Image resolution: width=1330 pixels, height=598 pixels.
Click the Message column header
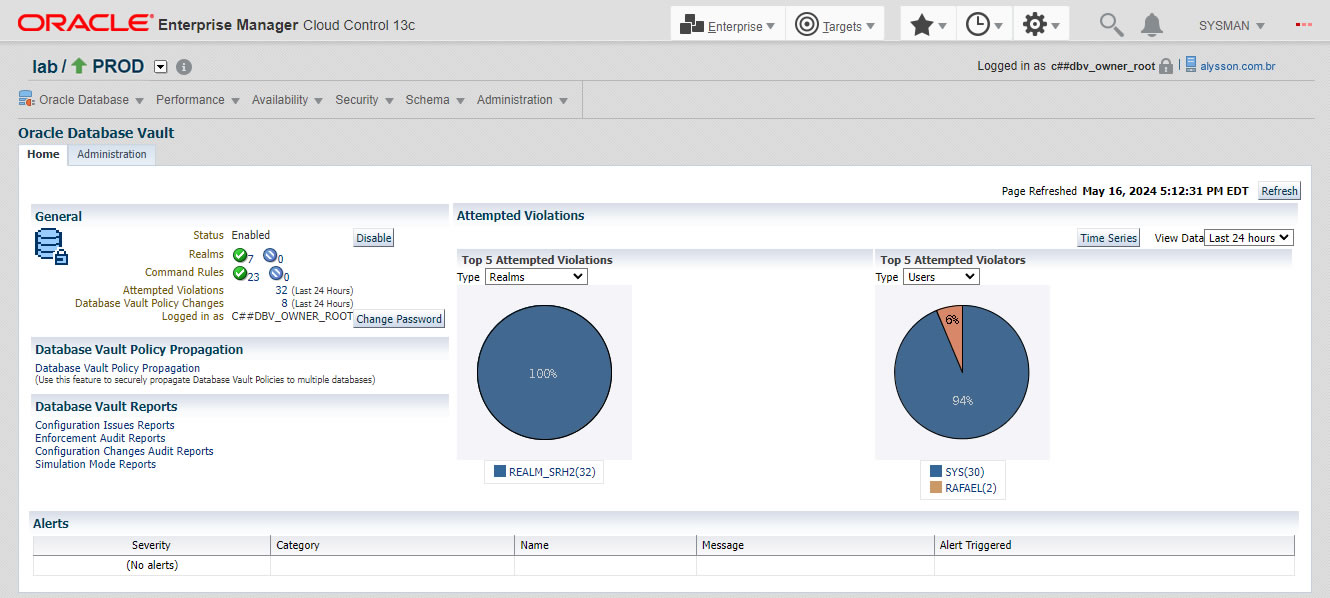(815, 545)
